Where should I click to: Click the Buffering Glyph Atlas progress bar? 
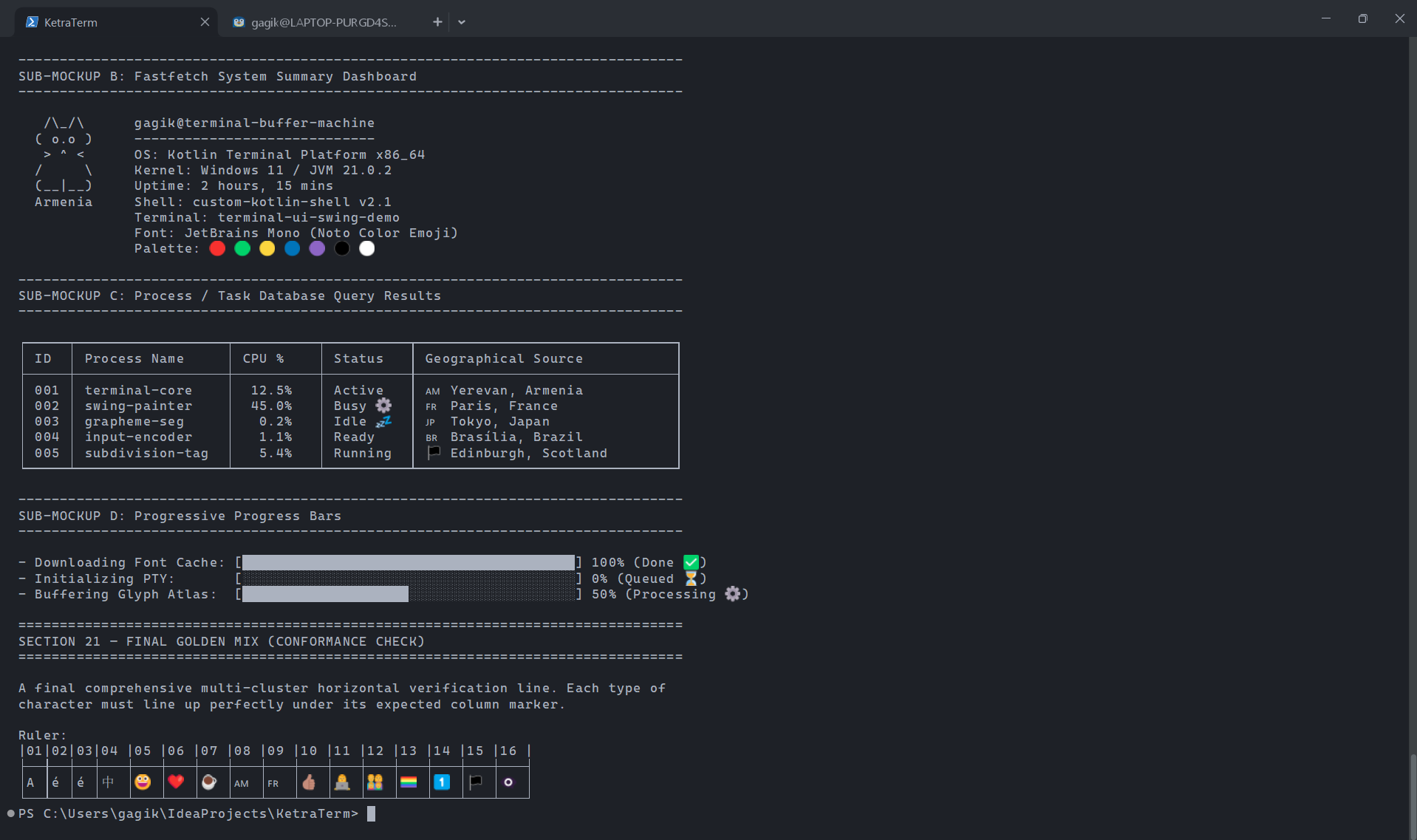coord(409,594)
